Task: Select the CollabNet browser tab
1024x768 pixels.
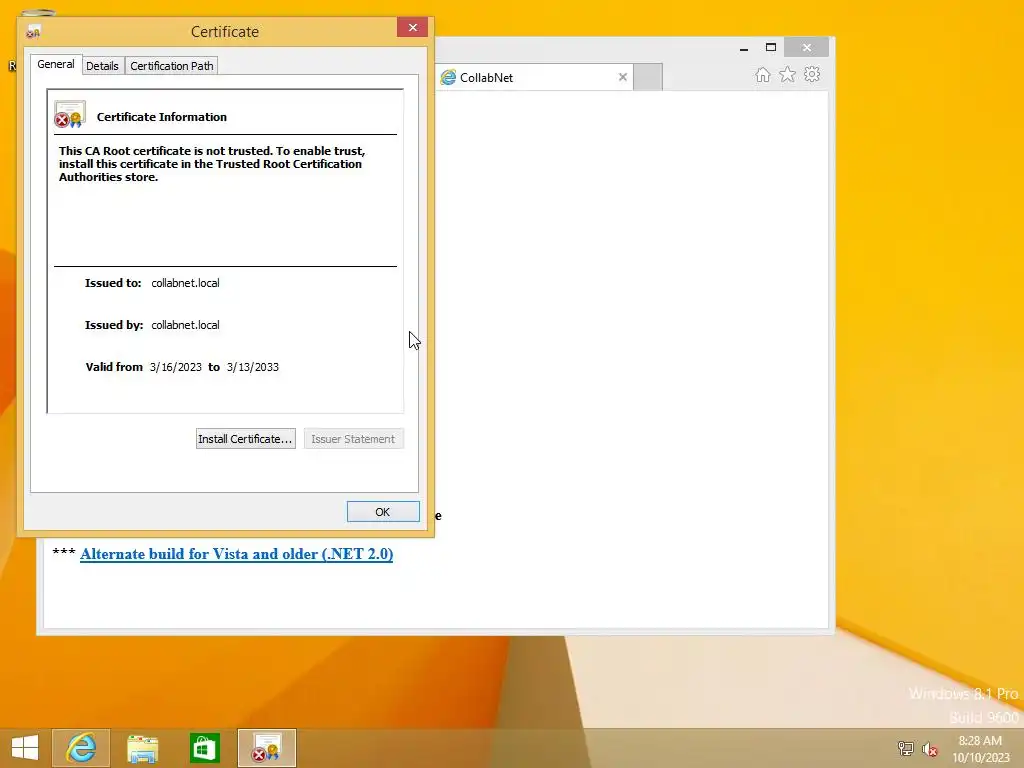Action: (534, 78)
